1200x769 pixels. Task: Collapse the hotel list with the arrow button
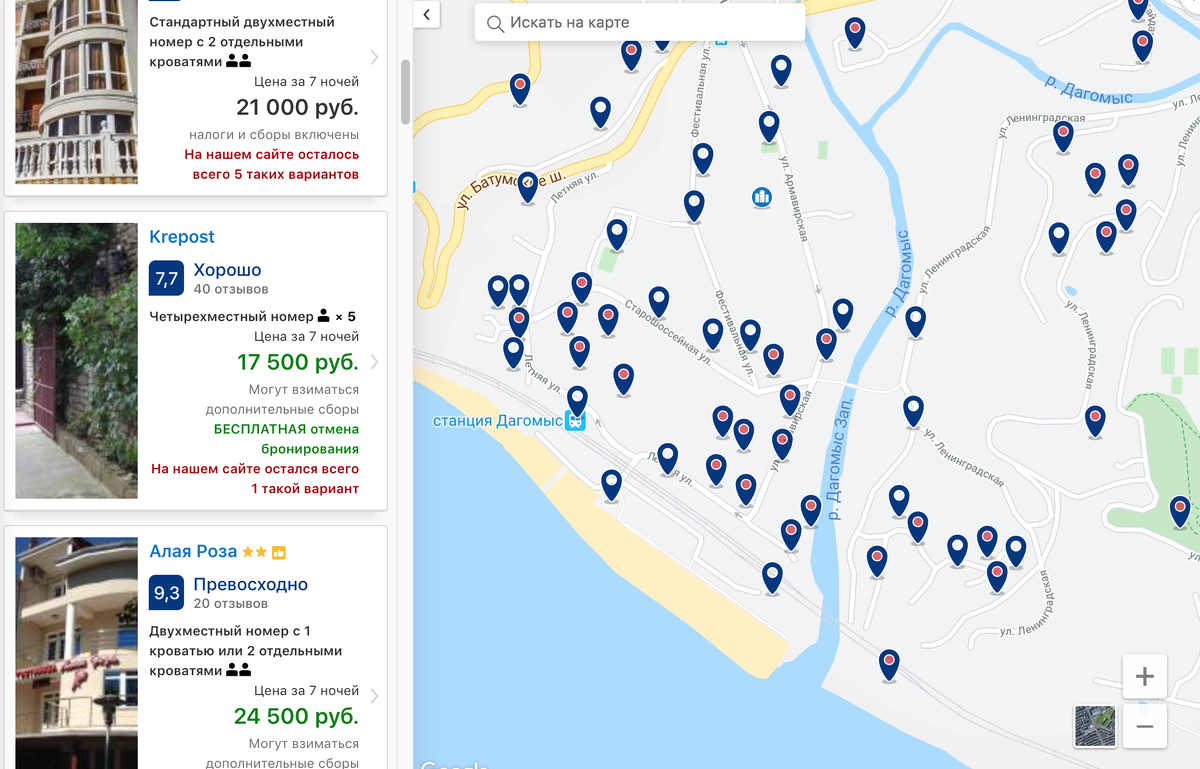pos(427,14)
